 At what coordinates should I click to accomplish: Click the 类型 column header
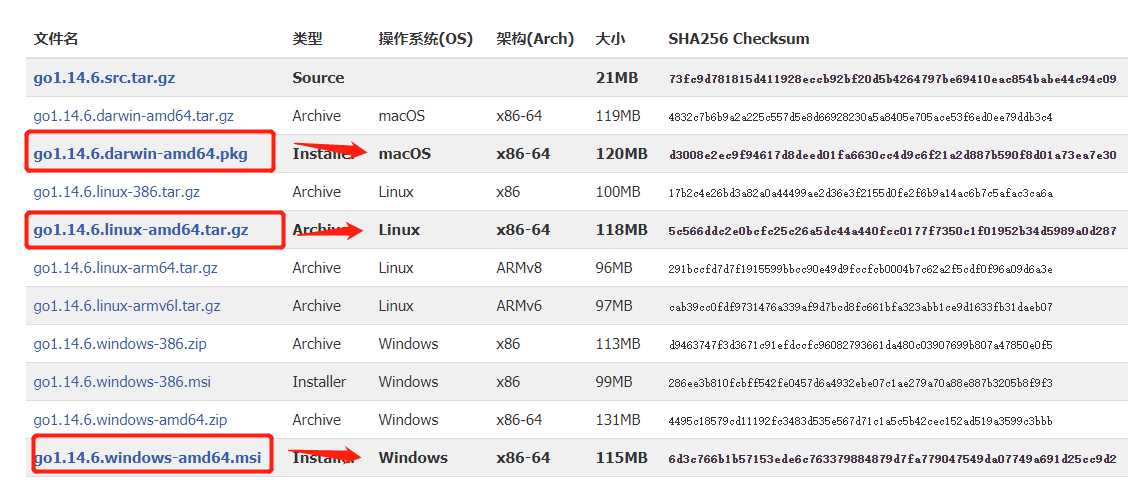(x=308, y=39)
